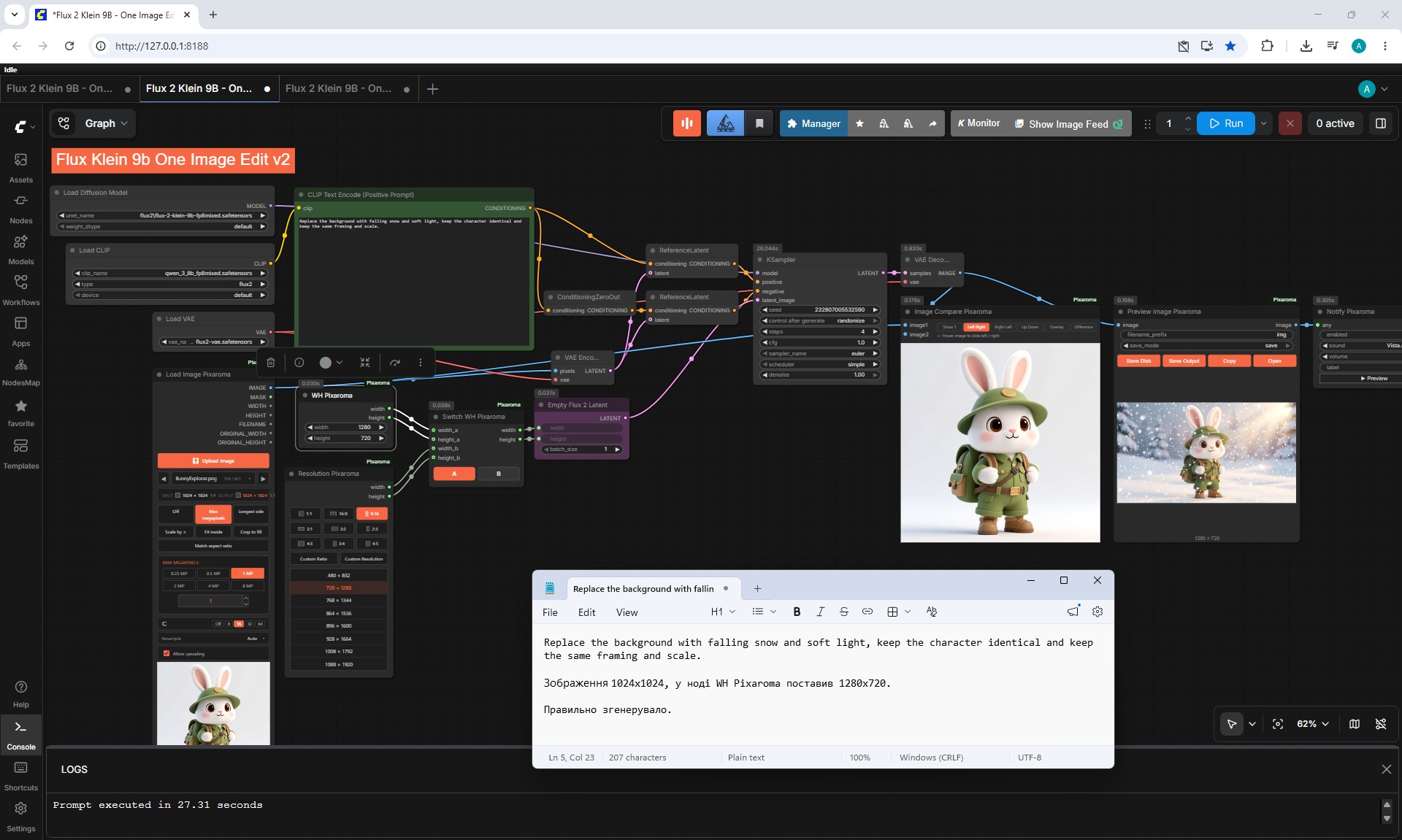This screenshot has width=1402, height=840.
Task: Toggle the Allow upscaling checkbox
Action: tap(166, 654)
